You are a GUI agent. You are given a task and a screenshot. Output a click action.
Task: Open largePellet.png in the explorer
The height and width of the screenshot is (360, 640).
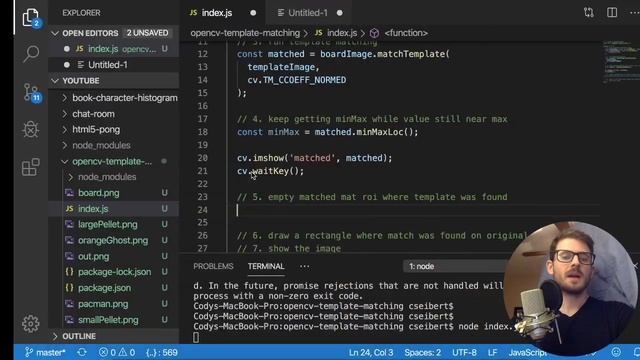click(113, 224)
